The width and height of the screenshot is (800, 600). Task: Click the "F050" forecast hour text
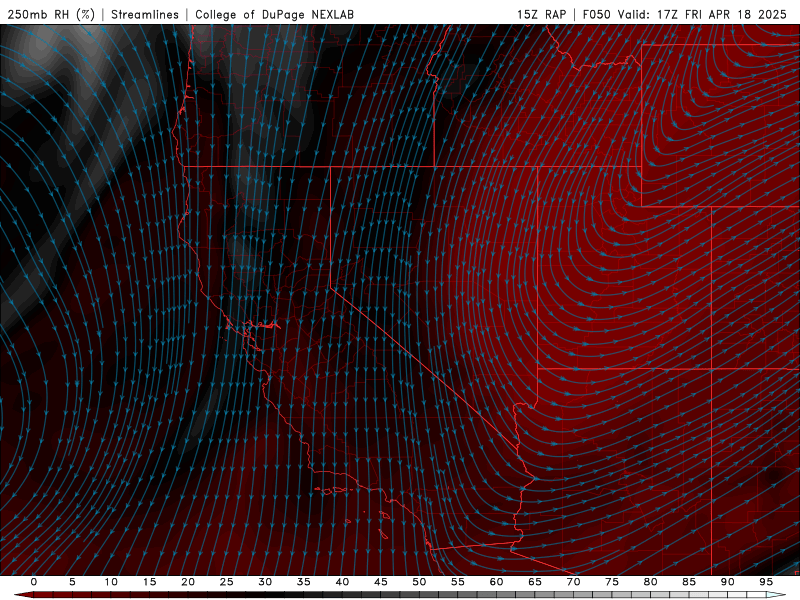tap(597, 14)
